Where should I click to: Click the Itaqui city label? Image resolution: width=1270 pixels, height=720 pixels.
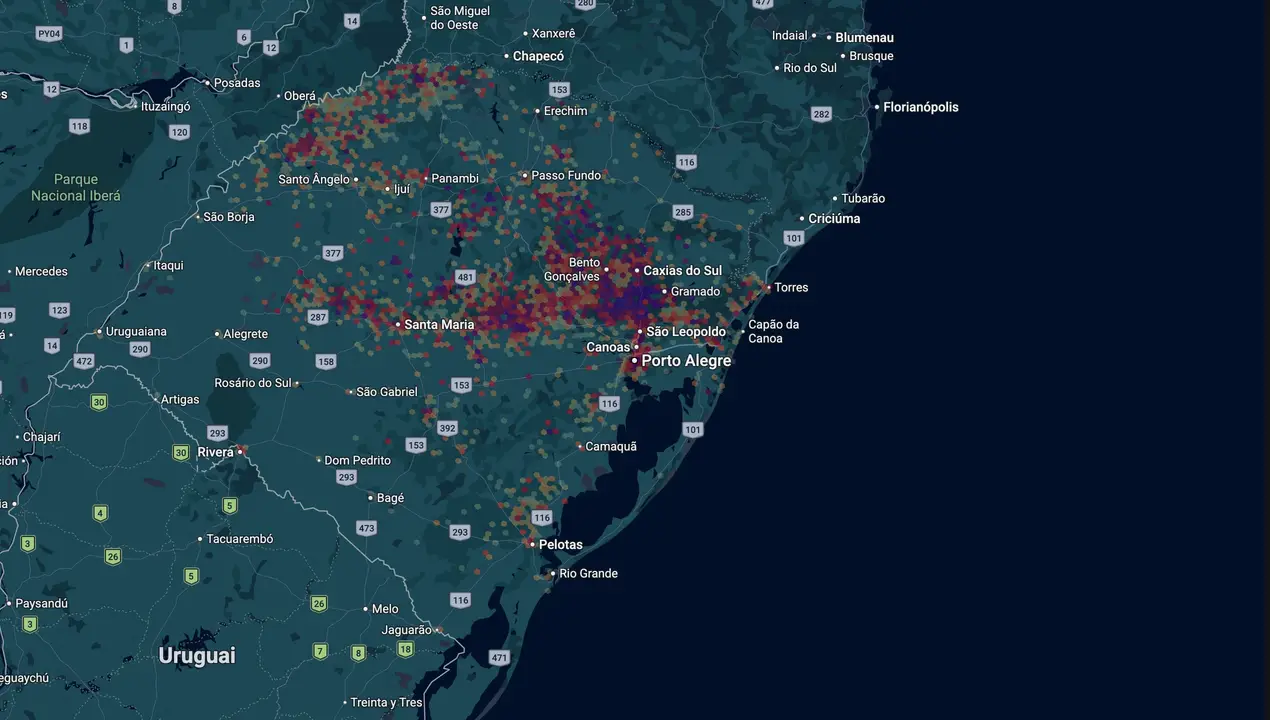(x=168, y=266)
